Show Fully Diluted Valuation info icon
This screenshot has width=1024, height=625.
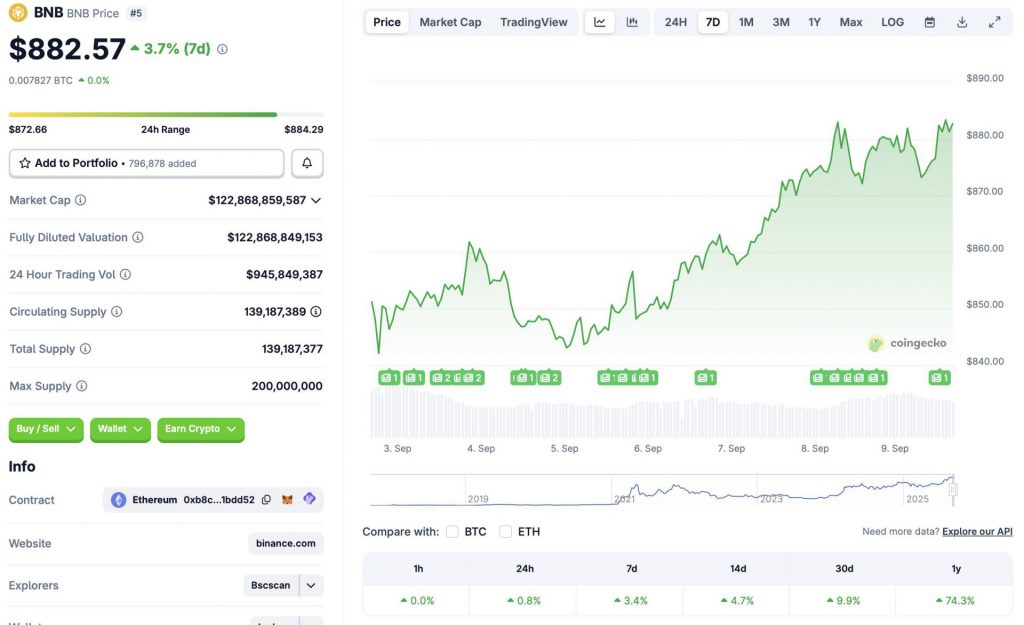pos(138,237)
